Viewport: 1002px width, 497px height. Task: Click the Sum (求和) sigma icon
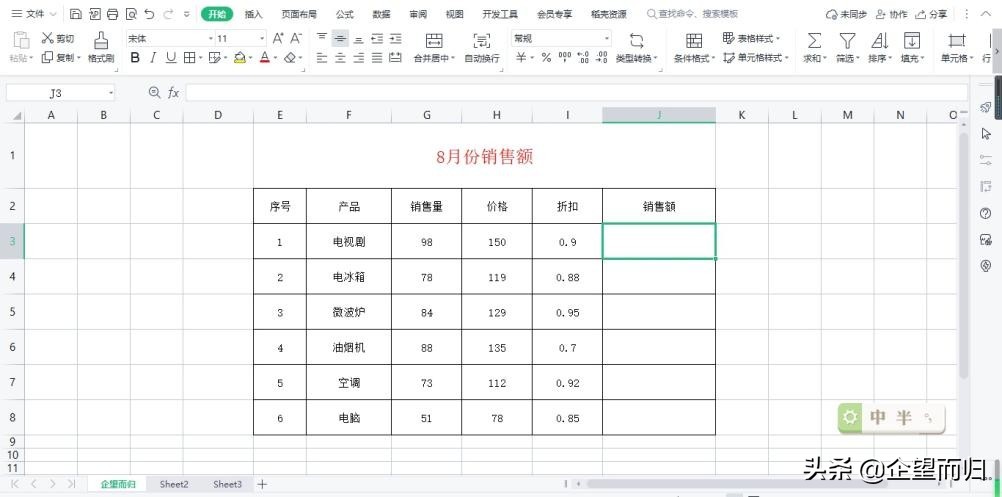814,41
